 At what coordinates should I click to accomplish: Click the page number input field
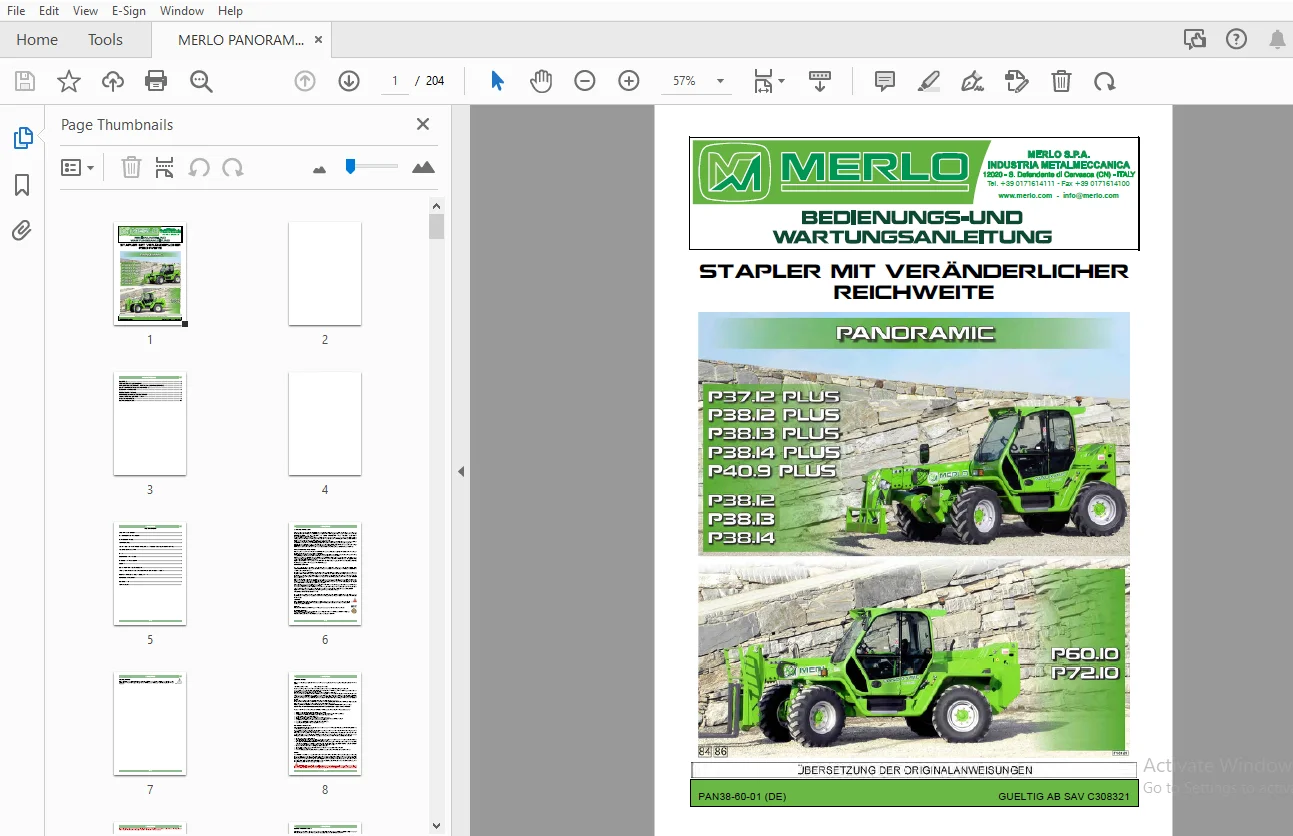click(x=395, y=81)
